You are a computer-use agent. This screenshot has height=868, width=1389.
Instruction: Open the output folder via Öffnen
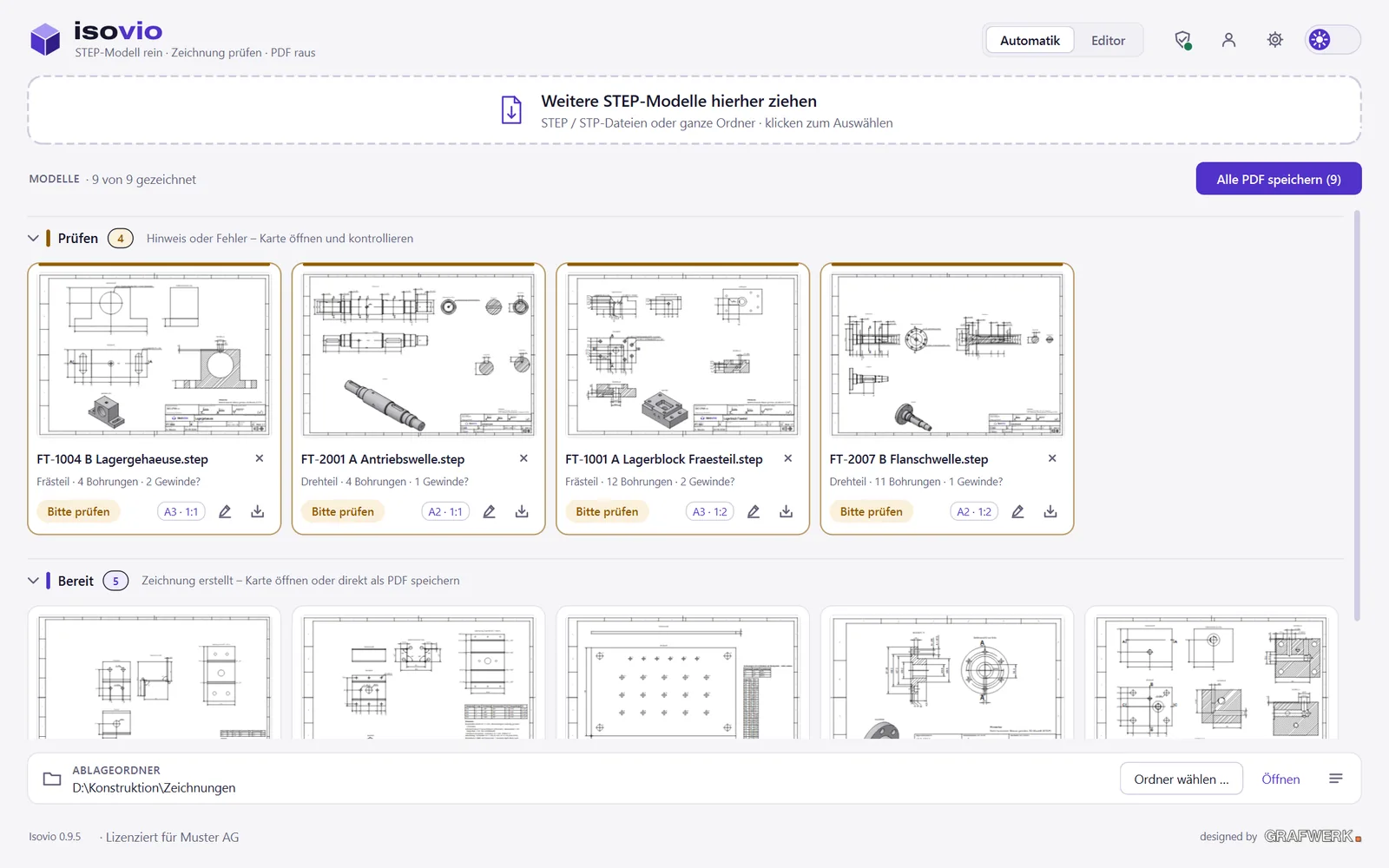point(1280,779)
